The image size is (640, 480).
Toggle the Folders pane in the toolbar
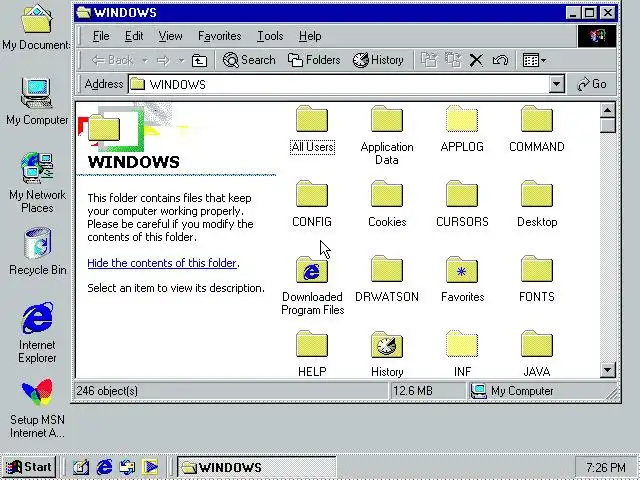click(314, 60)
